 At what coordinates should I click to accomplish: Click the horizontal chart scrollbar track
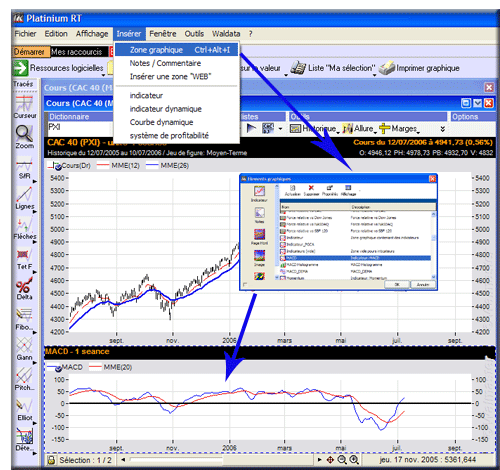click(x=220, y=460)
